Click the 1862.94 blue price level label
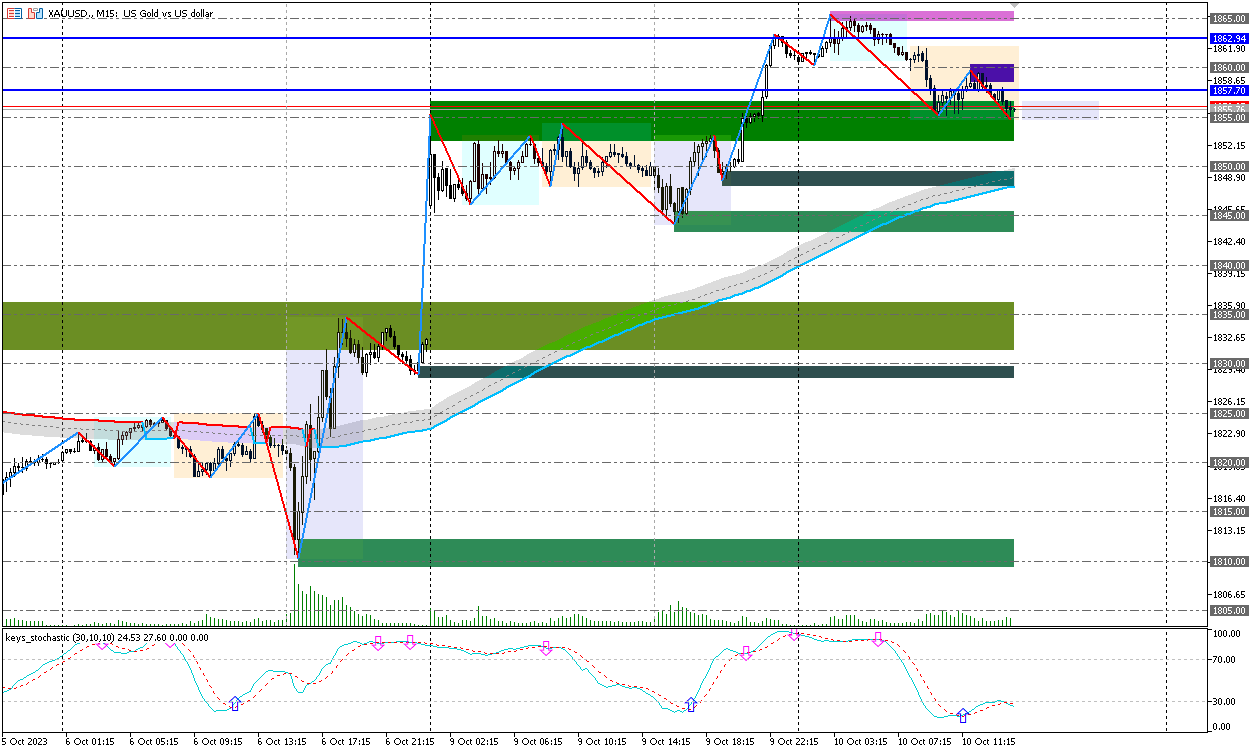 1228,38
